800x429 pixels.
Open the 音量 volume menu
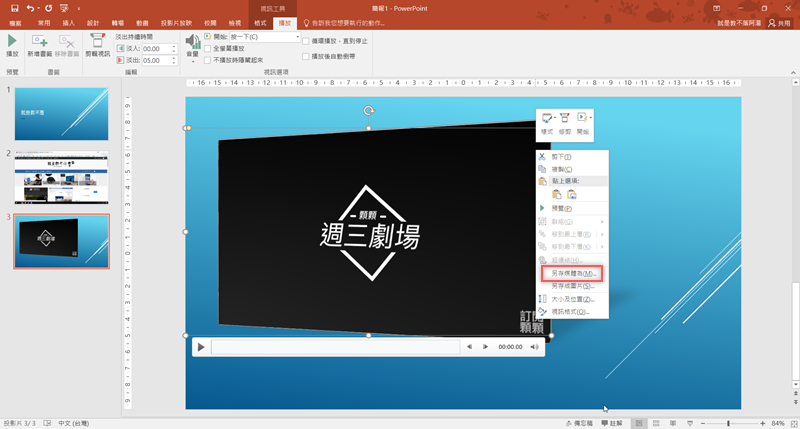192,48
